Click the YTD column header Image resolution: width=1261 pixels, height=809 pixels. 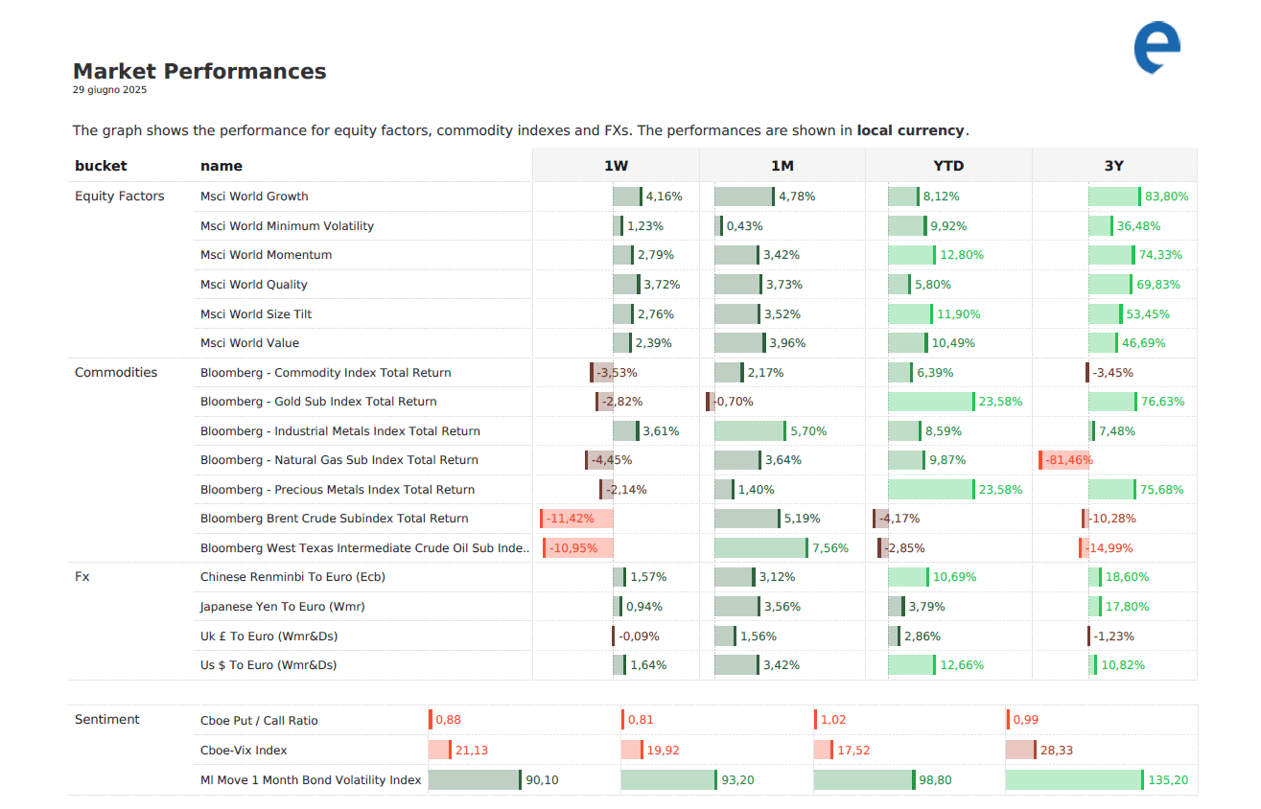(948, 166)
